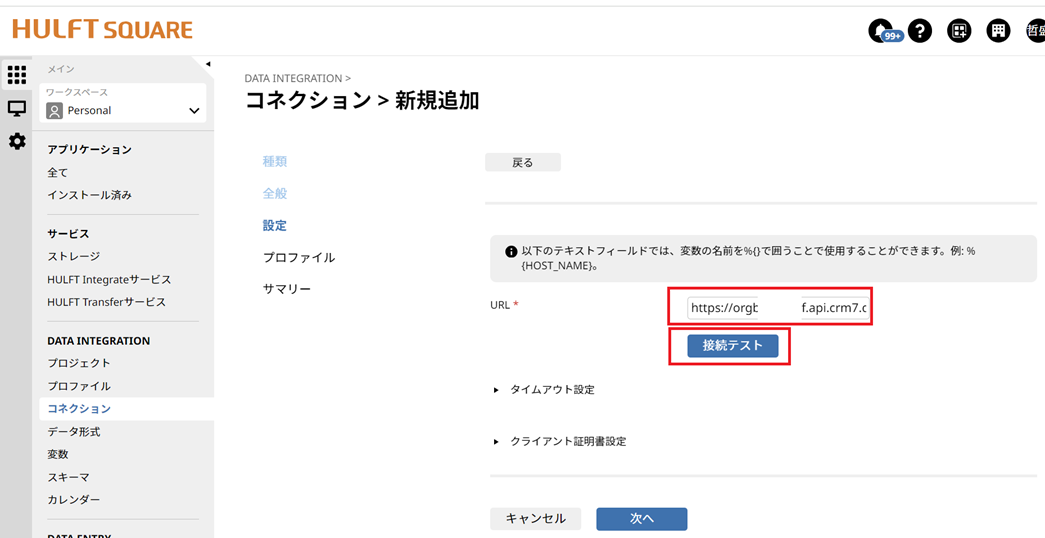The image size is (1045, 538).
Task: Click the 接続テスト button
Action: point(732,346)
